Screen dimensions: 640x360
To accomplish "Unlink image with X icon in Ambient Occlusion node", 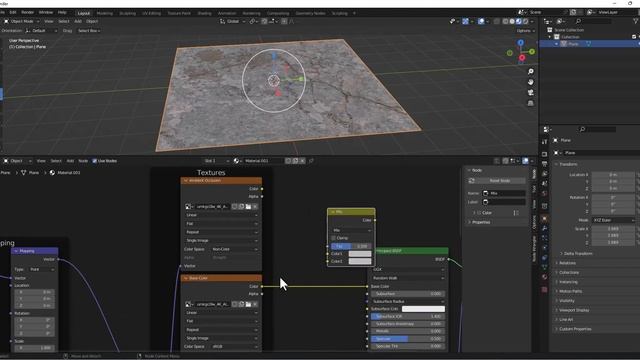I will pyautogui.click(x=255, y=207).
